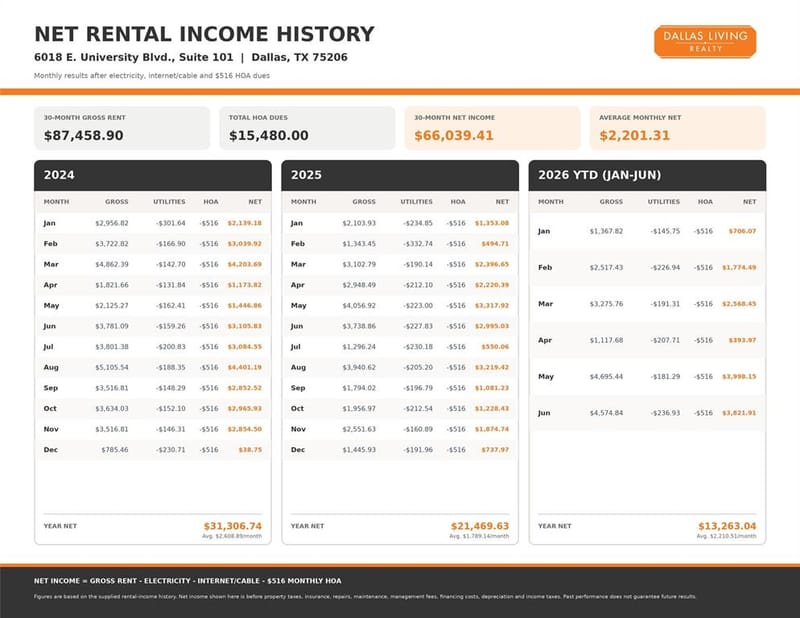Select the "NET RENTAL INCOME HISTORY" title
This screenshot has height=618, width=800.
point(205,34)
